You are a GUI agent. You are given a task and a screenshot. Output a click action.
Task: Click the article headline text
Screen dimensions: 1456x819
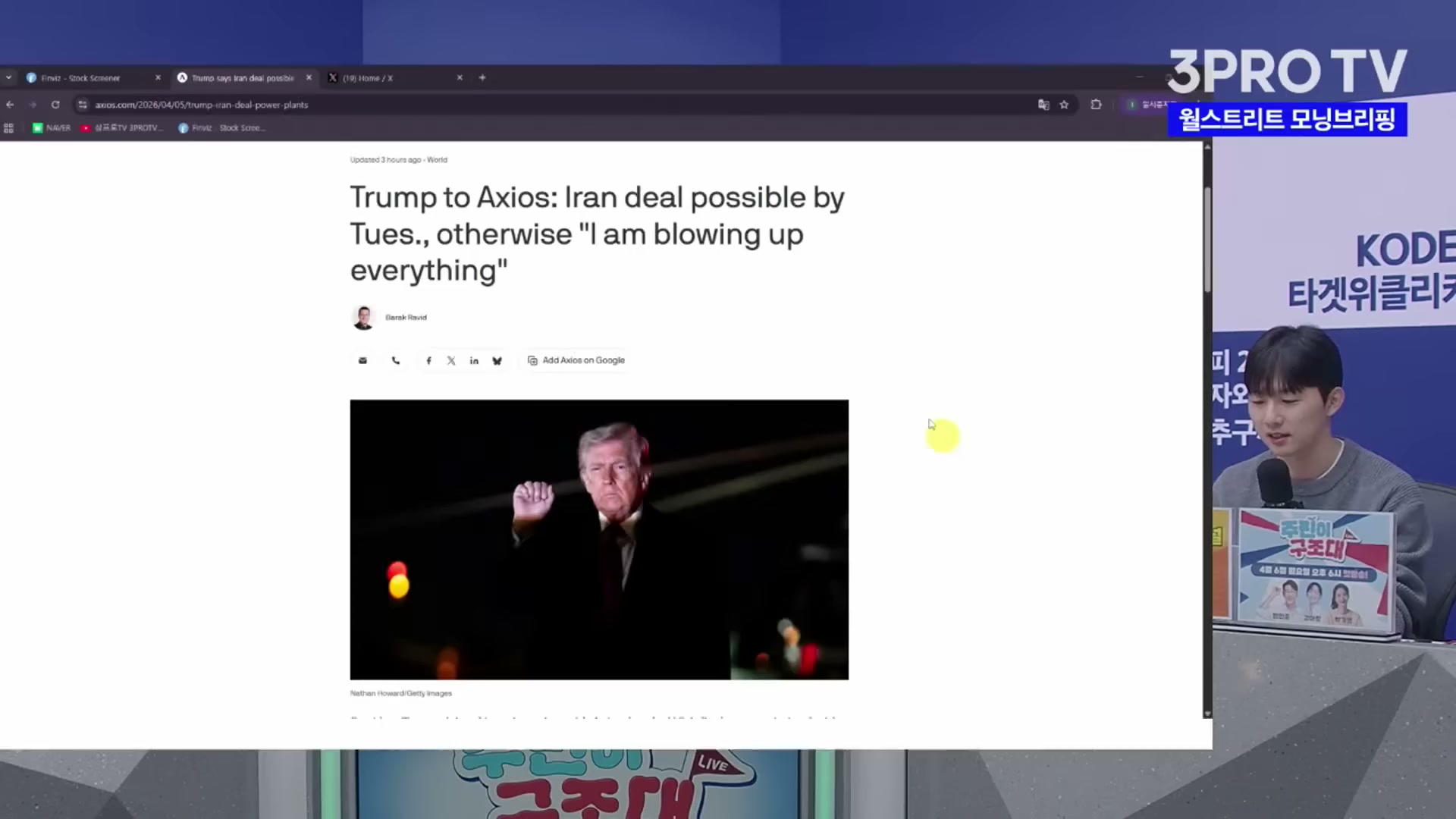597,234
